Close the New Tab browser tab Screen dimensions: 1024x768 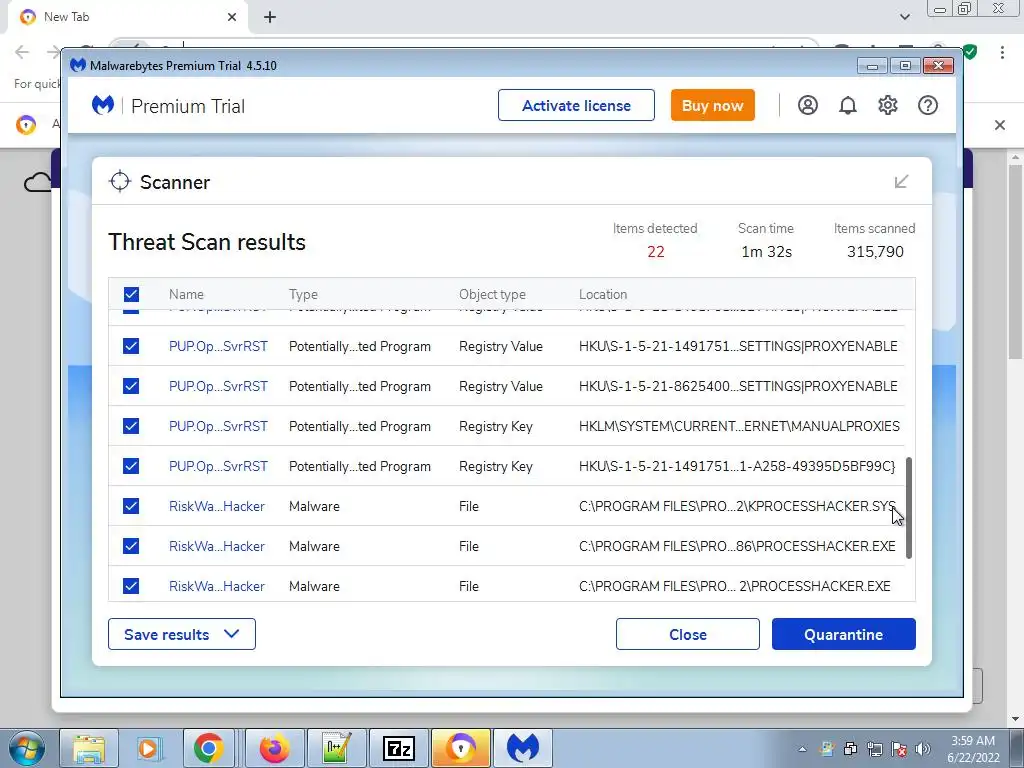click(232, 17)
